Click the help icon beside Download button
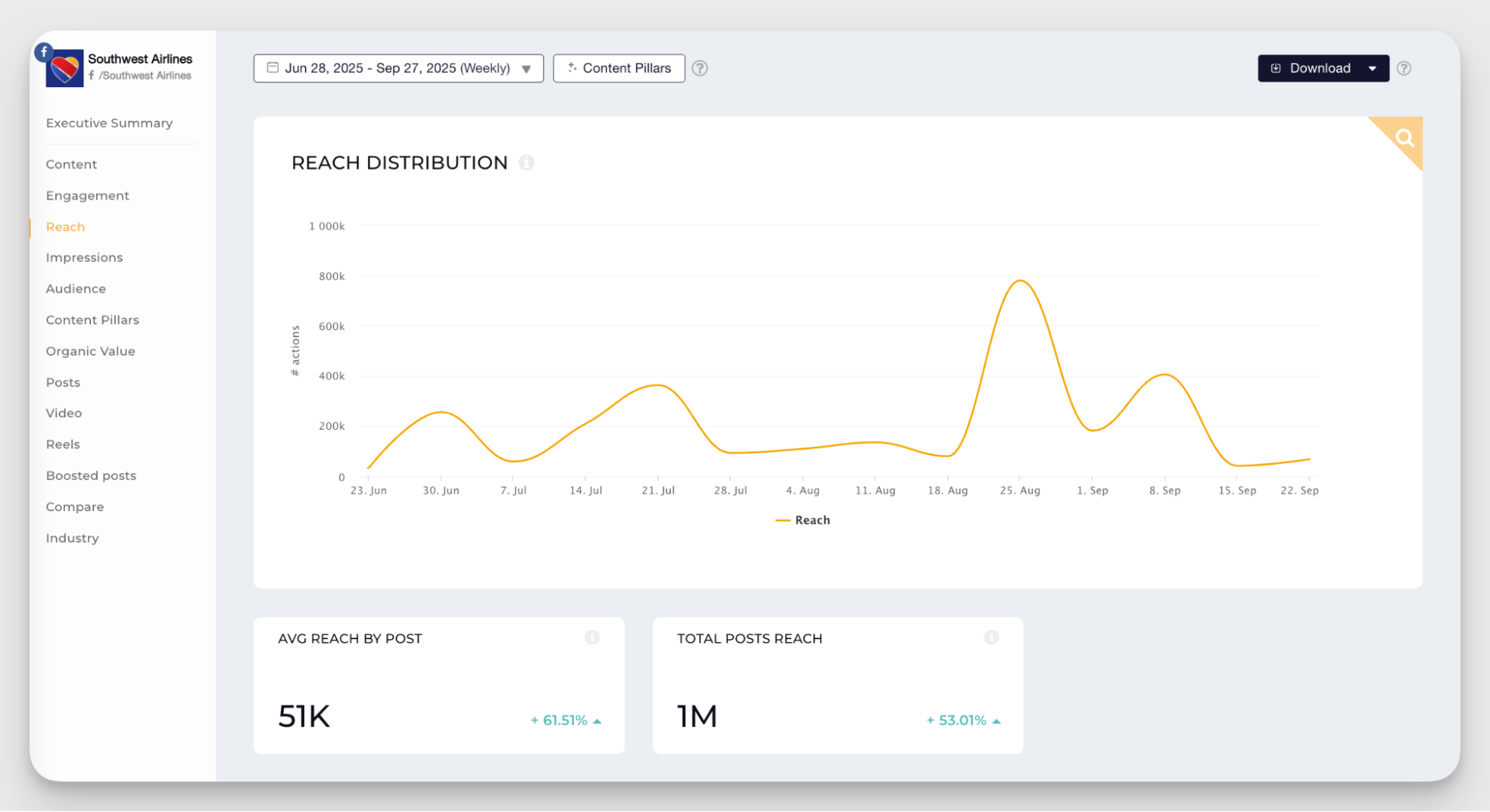The height and width of the screenshot is (812, 1490). click(x=1404, y=69)
